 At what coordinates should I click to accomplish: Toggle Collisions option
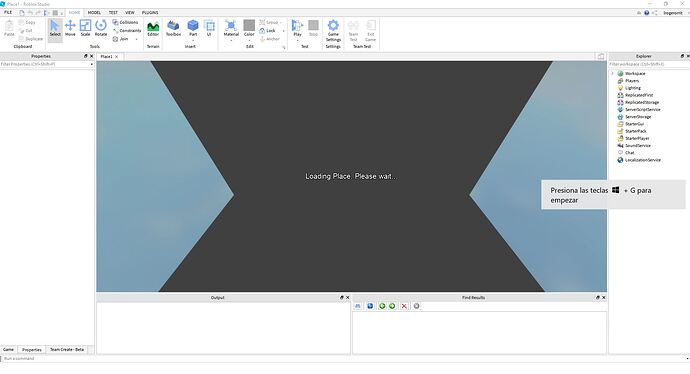tap(125, 22)
